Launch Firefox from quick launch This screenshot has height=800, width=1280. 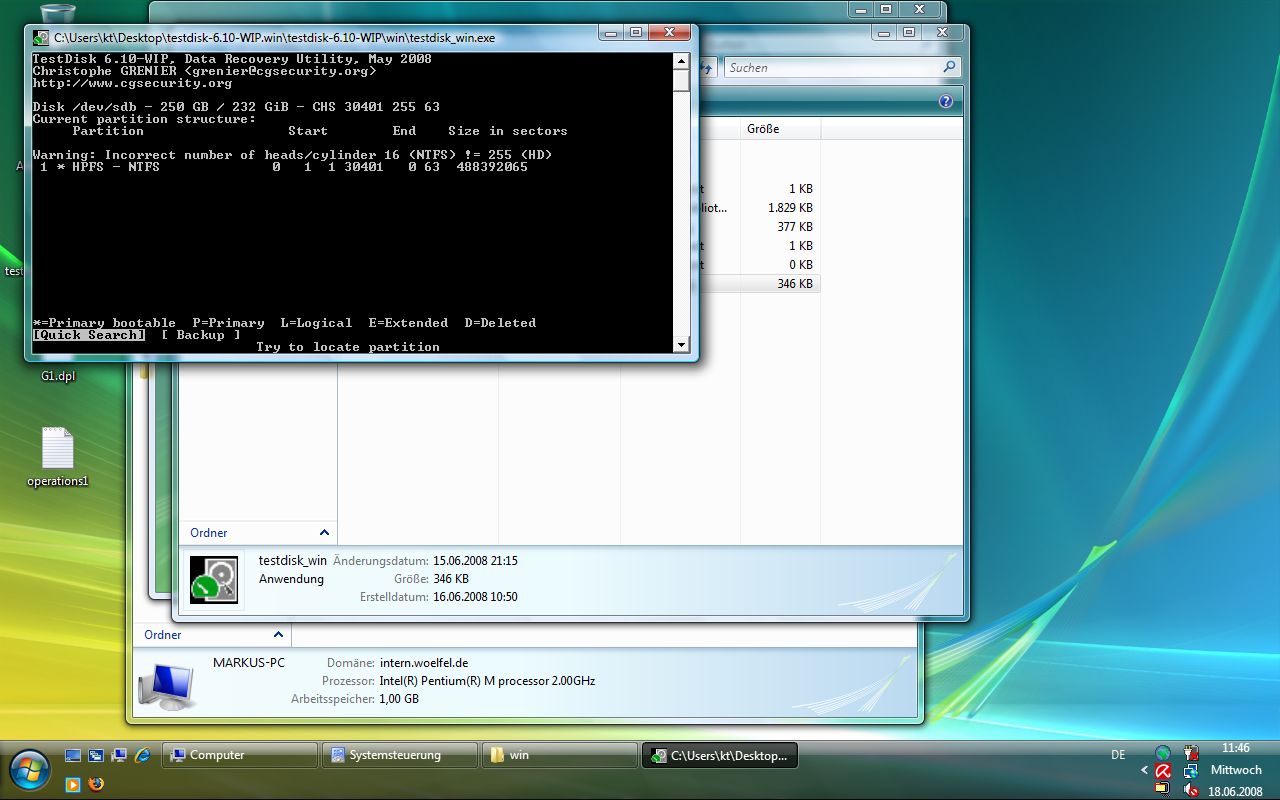click(x=96, y=783)
